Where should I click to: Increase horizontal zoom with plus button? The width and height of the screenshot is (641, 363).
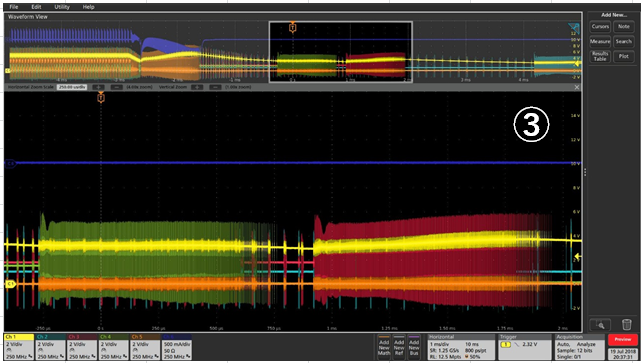pos(98,87)
